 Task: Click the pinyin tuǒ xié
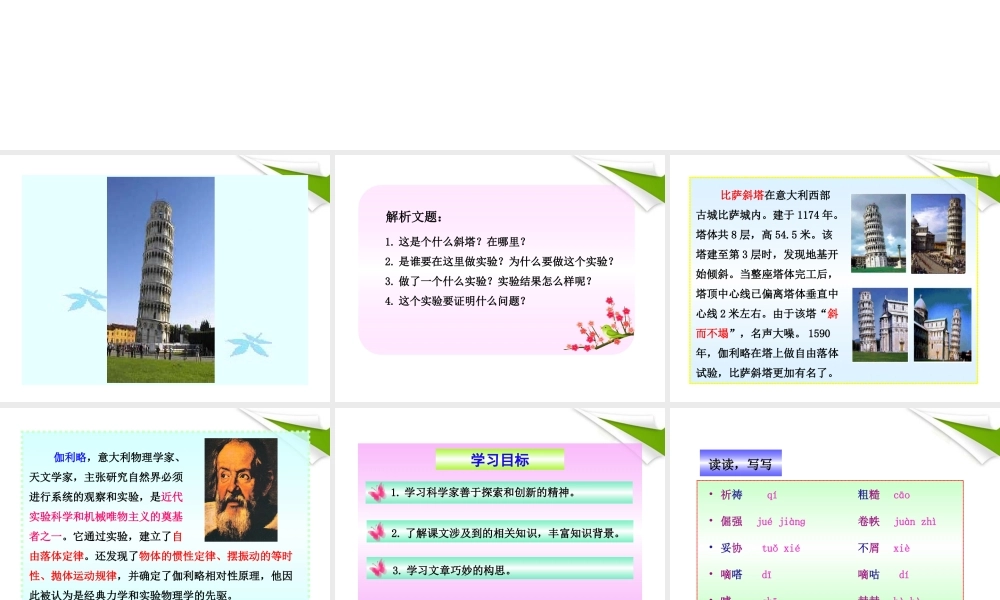781,548
